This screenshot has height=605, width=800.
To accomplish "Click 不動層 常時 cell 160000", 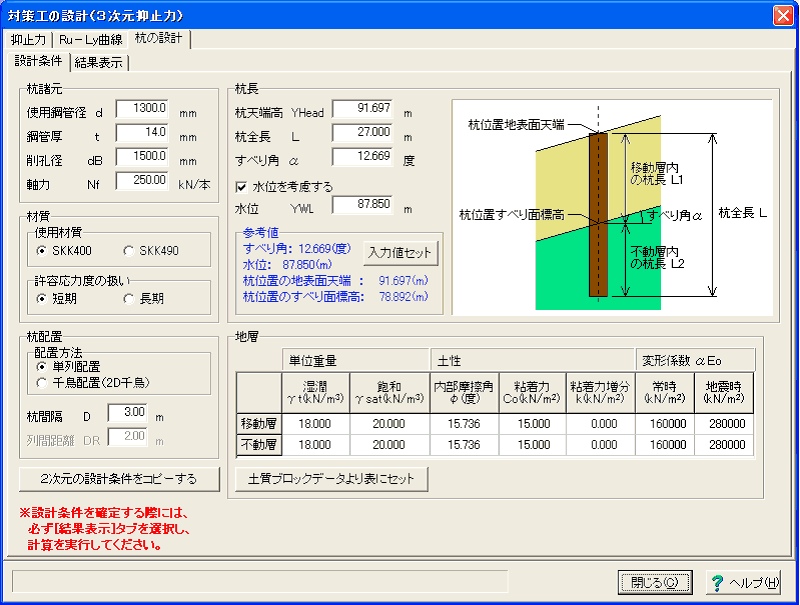I will 665,445.
